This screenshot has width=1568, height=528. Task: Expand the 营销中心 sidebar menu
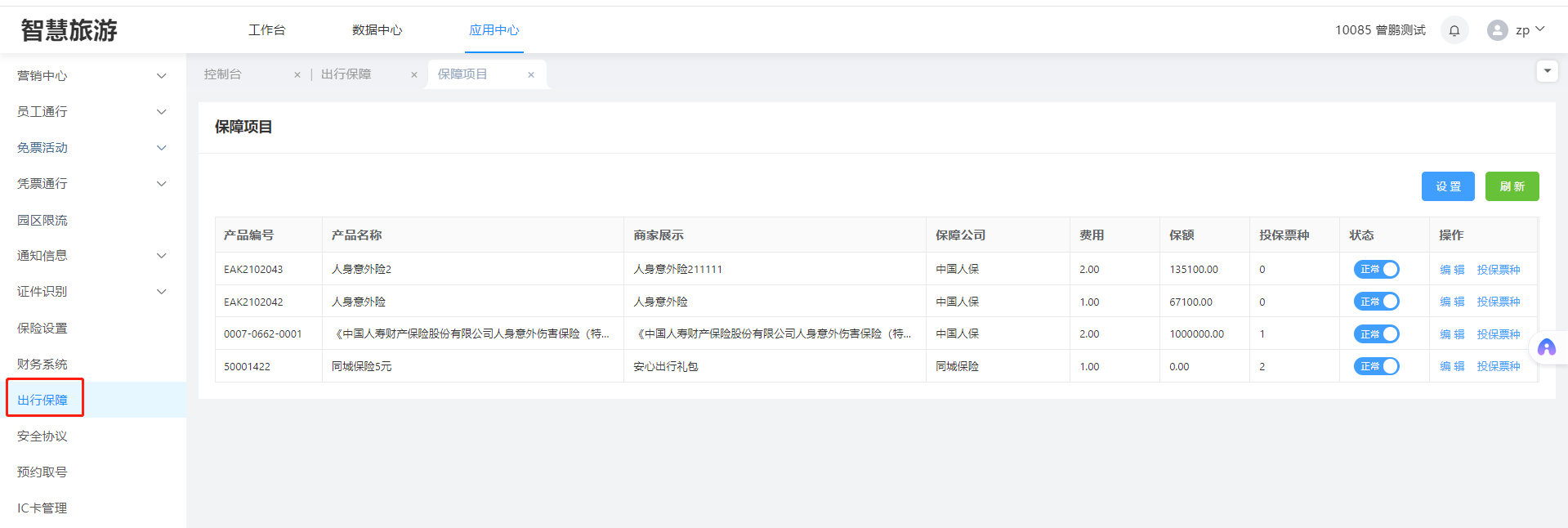(161, 76)
